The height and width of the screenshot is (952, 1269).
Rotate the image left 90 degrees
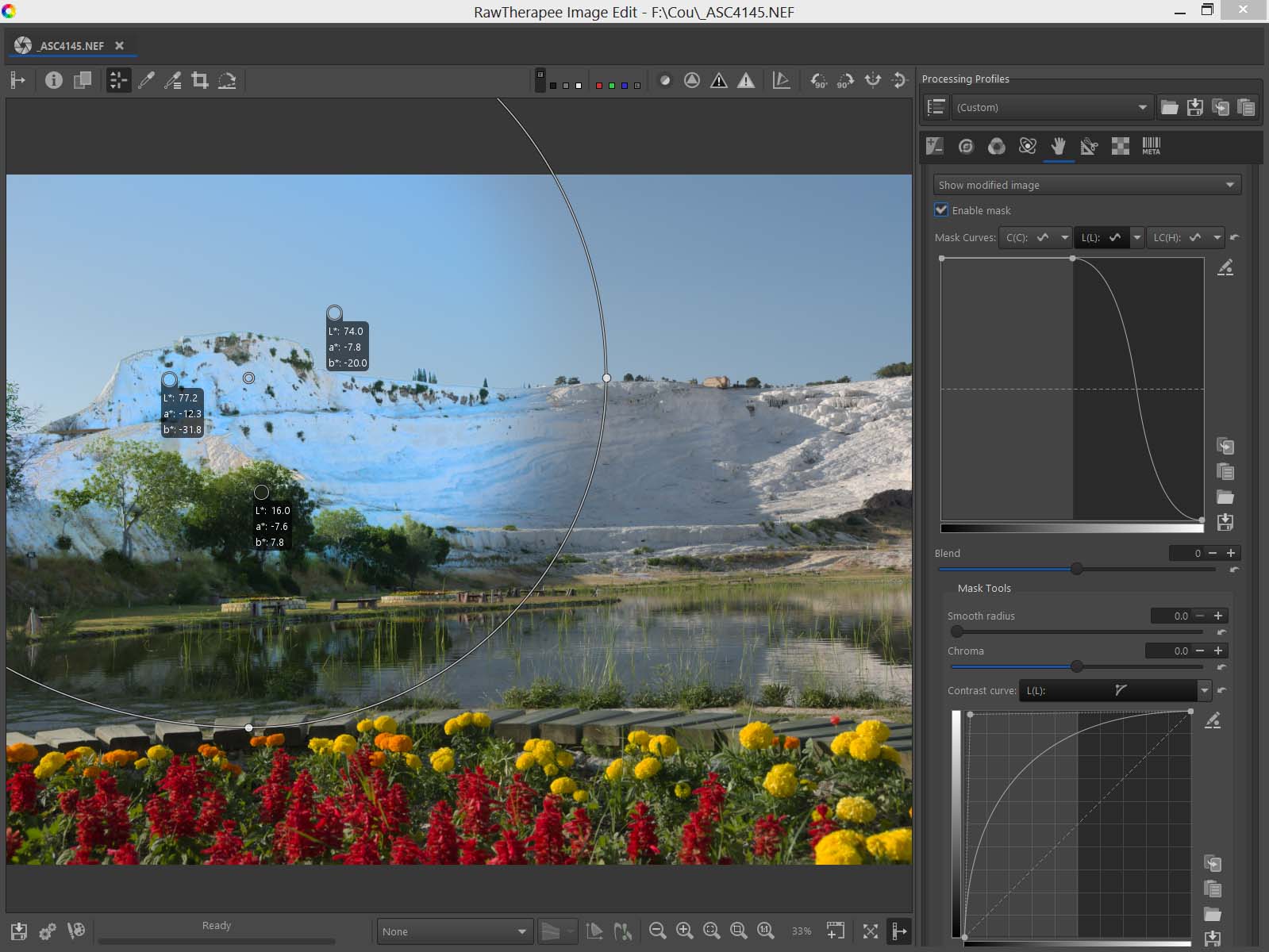click(x=818, y=80)
